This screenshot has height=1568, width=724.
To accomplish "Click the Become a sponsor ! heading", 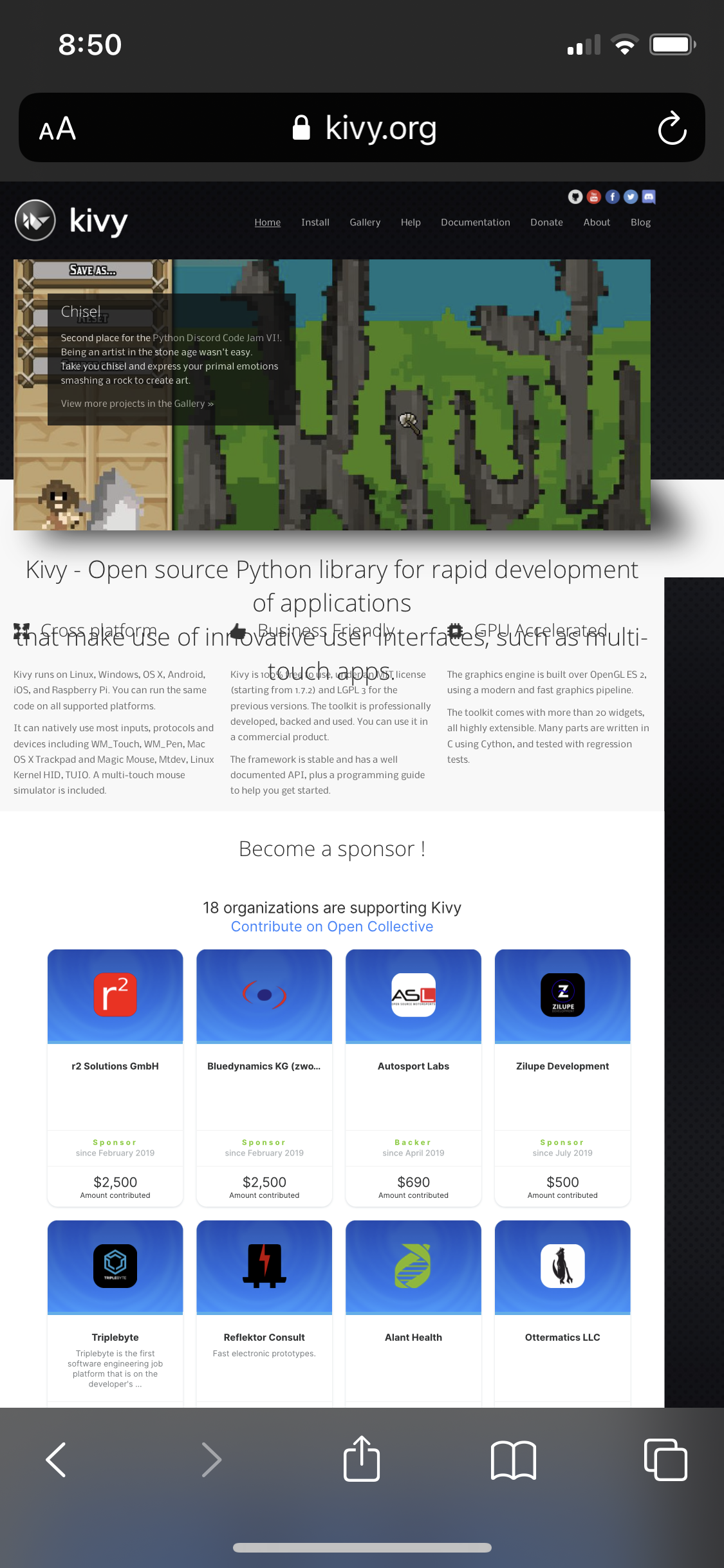I will 332,848.
